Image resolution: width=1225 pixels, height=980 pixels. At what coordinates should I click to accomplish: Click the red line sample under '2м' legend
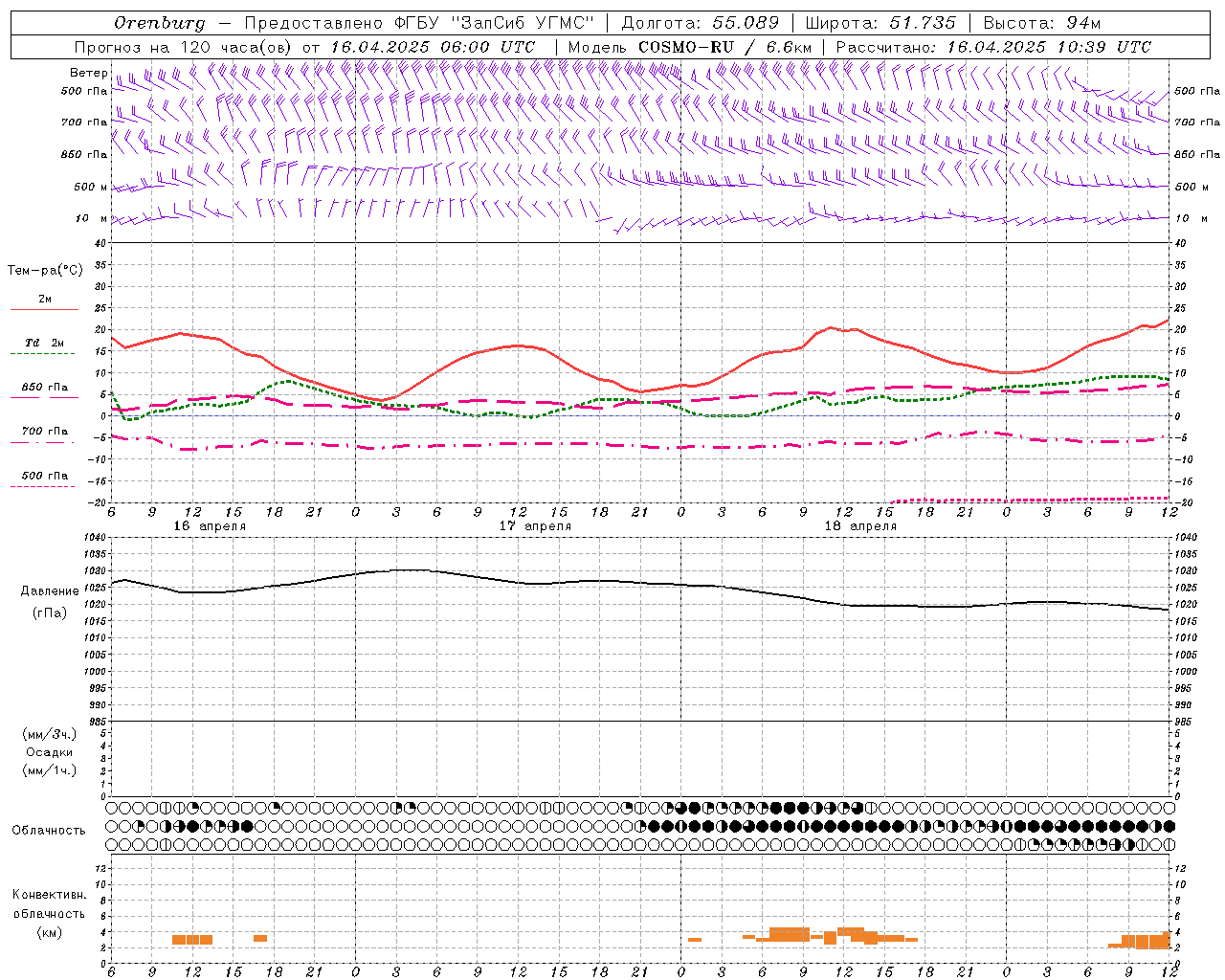coord(44,310)
